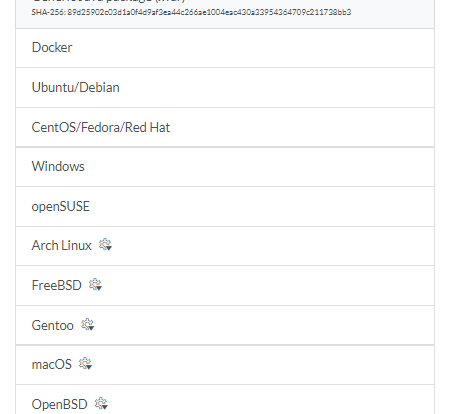Open the Docker download option
Screen dimensions: 452x414
point(225,48)
